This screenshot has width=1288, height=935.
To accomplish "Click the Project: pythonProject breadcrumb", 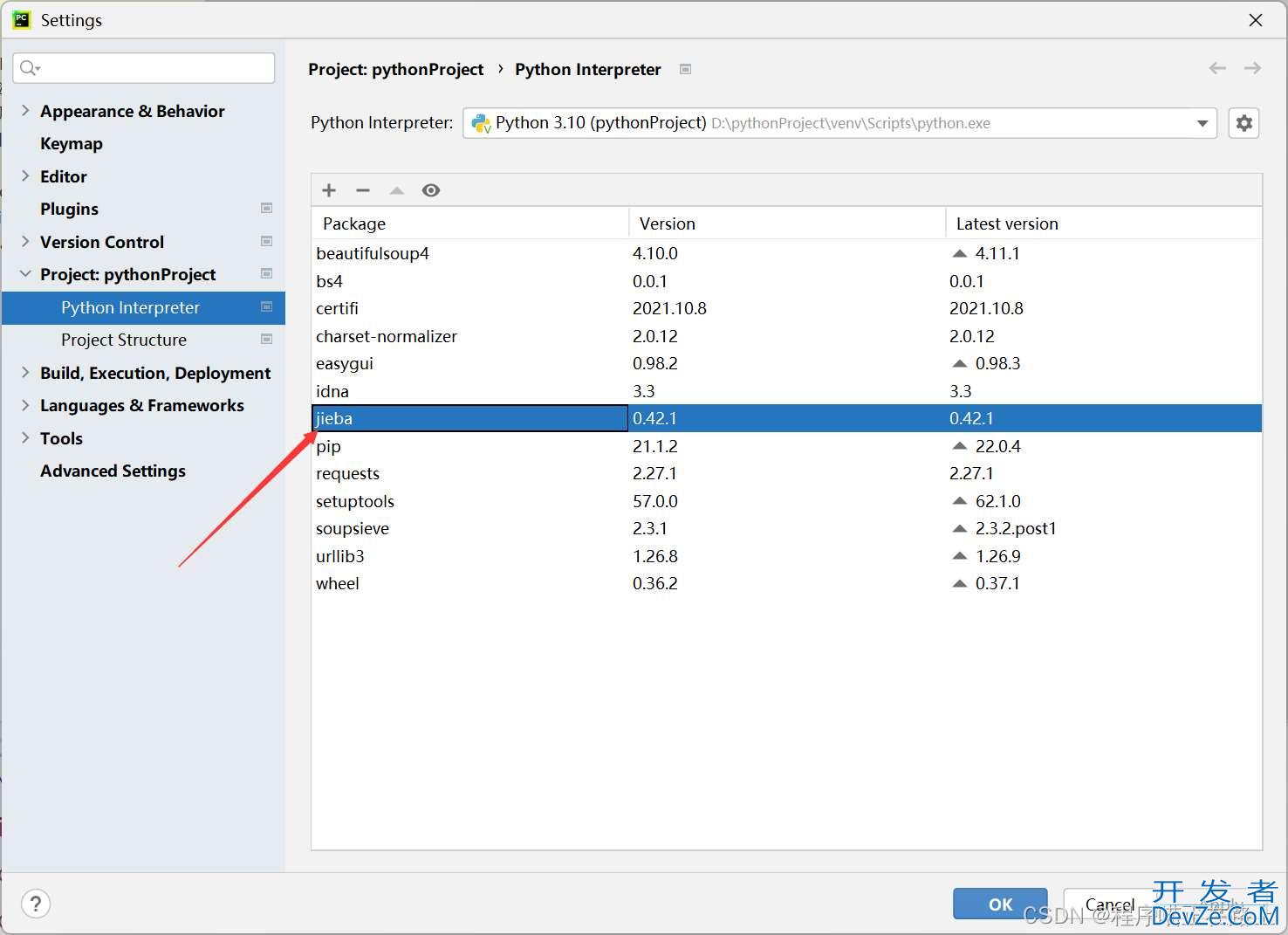I will pos(396,69).
